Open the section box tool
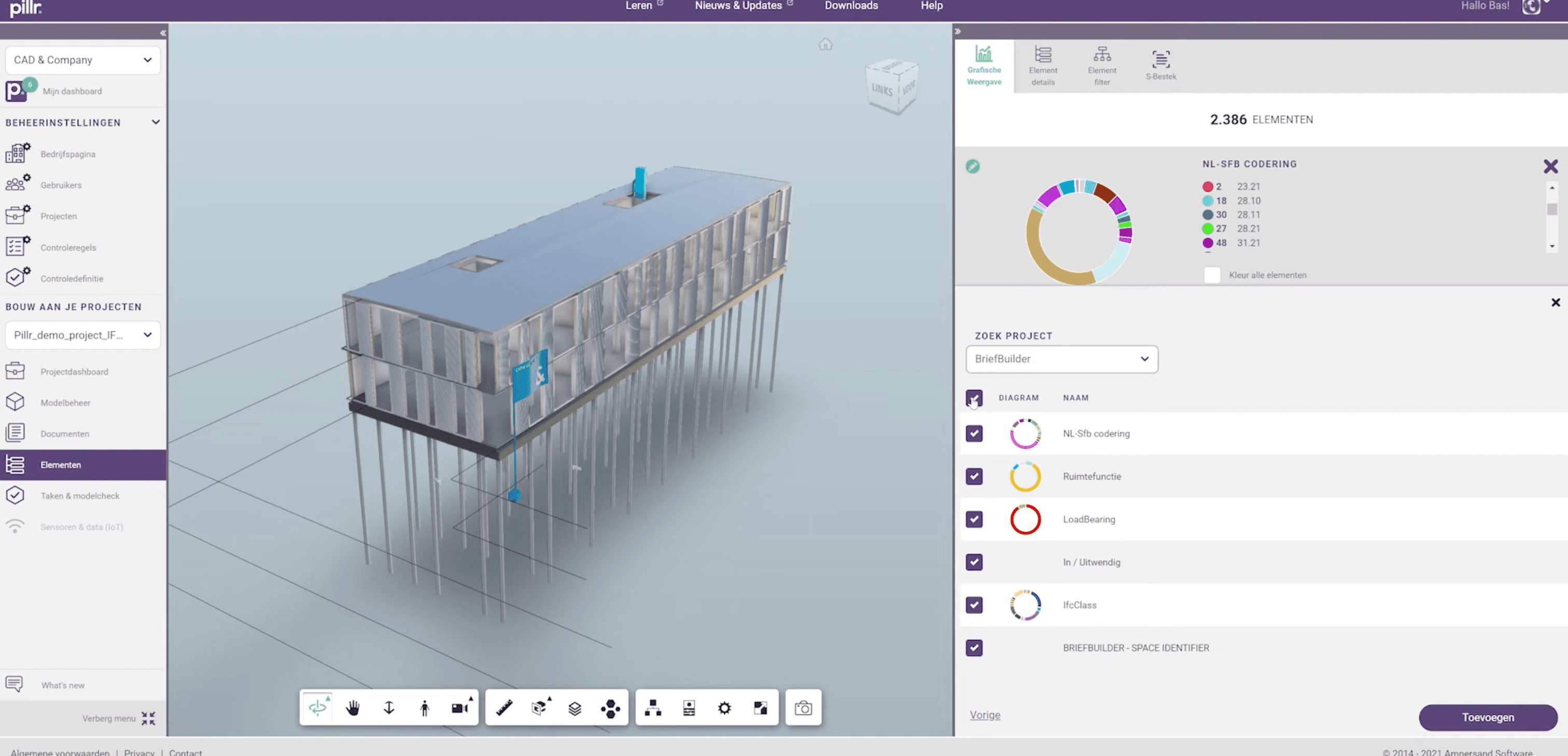The image size is (1568, 756). tap(540, 707)
